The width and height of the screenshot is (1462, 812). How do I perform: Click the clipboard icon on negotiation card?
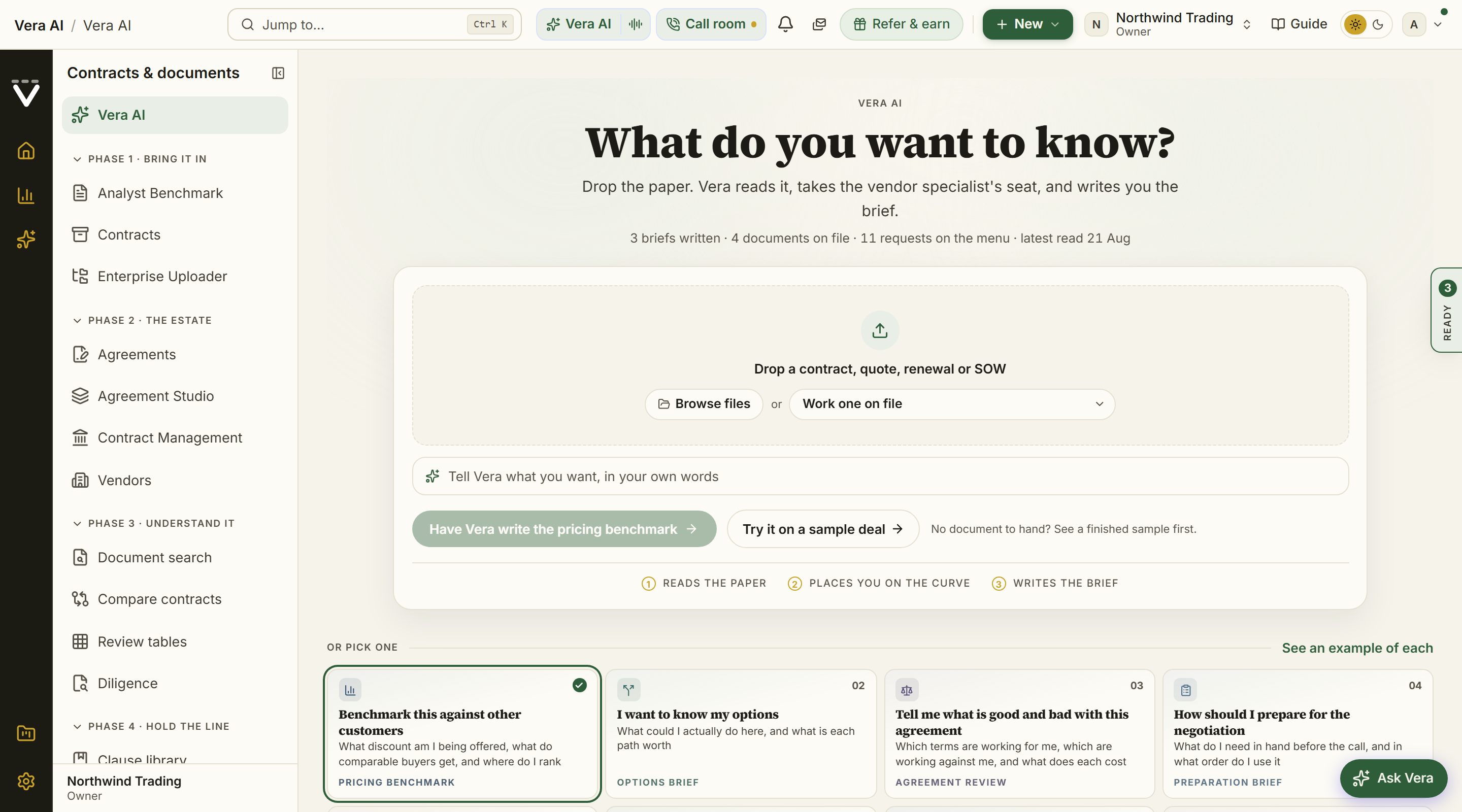tap(1186, 690)
